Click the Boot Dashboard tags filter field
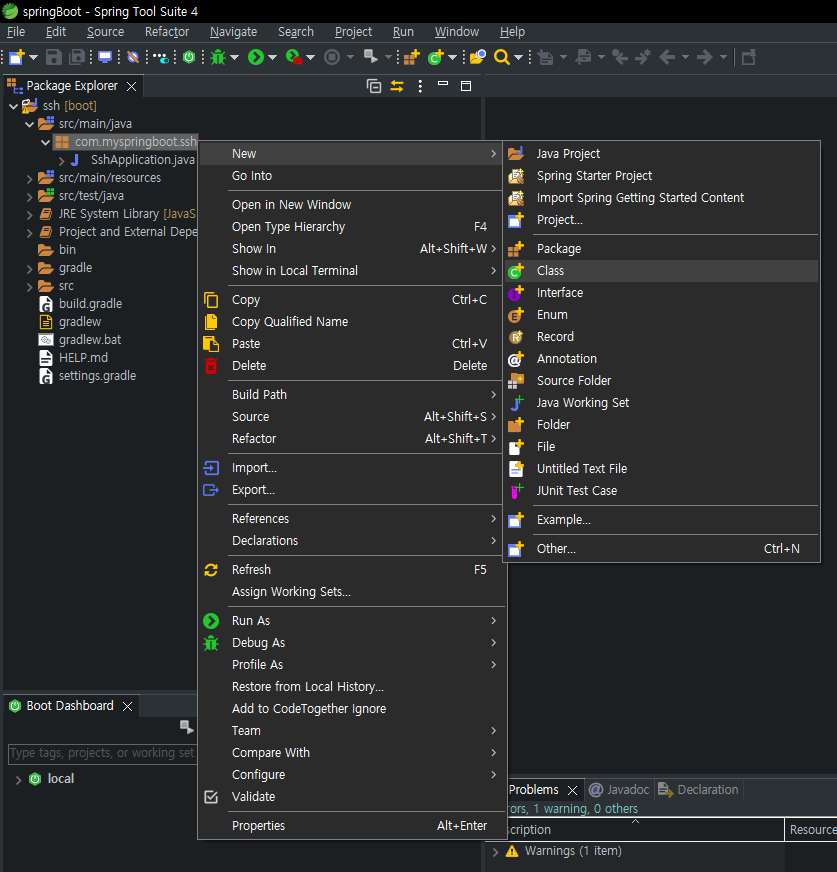Image resolution: width=837 pixels, height=872 pixels. [102, 753]
